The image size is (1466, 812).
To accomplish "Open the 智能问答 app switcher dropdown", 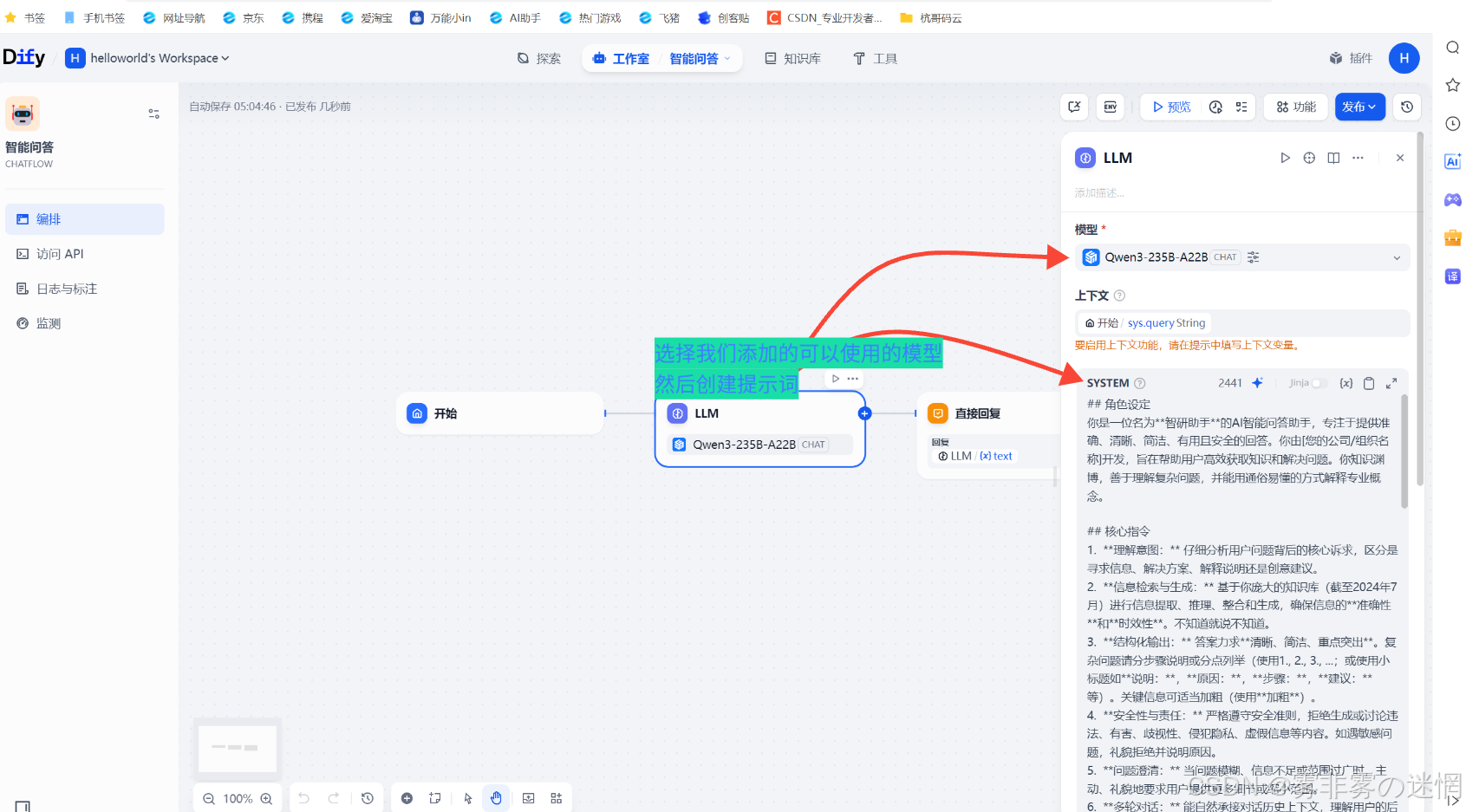I will click(701, 58).
